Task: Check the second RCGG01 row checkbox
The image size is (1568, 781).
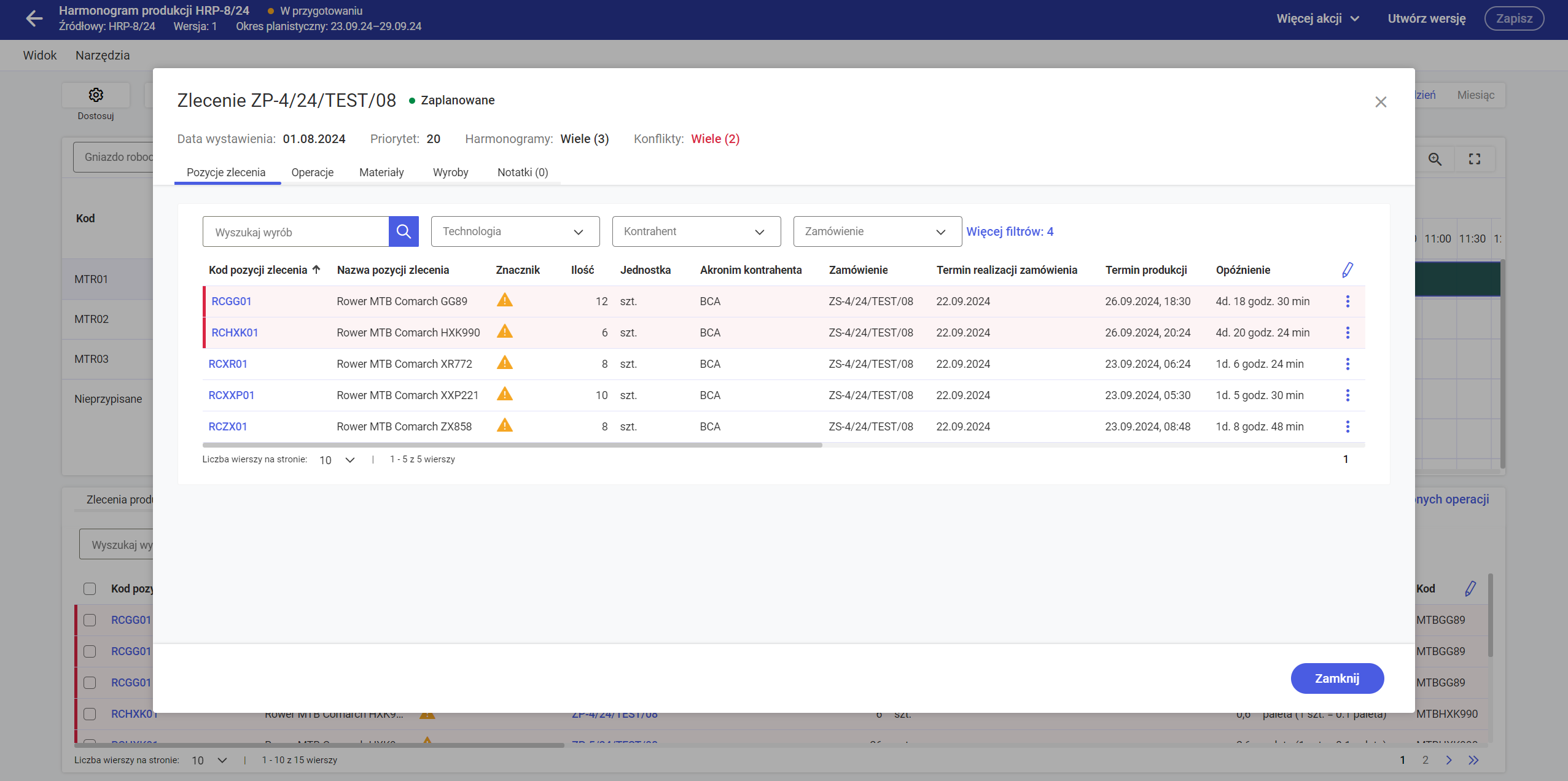Action: pos(90,651)
